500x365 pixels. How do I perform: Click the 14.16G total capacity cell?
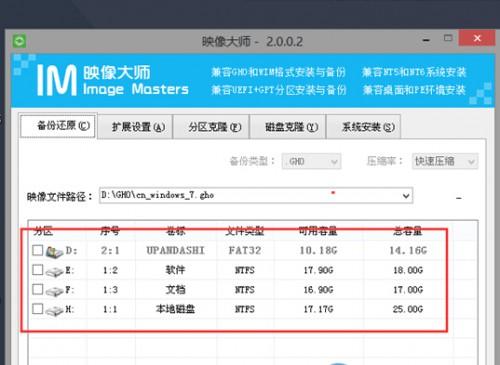[408, 251]
